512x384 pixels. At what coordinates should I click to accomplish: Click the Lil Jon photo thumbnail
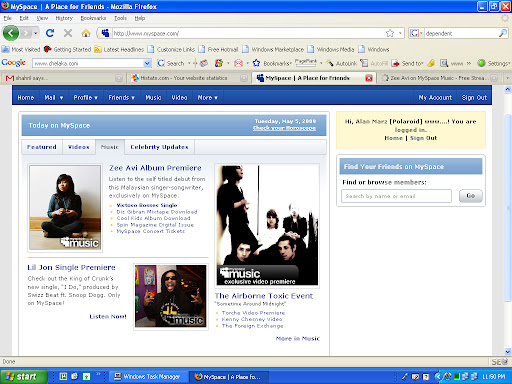pos(171,296)
